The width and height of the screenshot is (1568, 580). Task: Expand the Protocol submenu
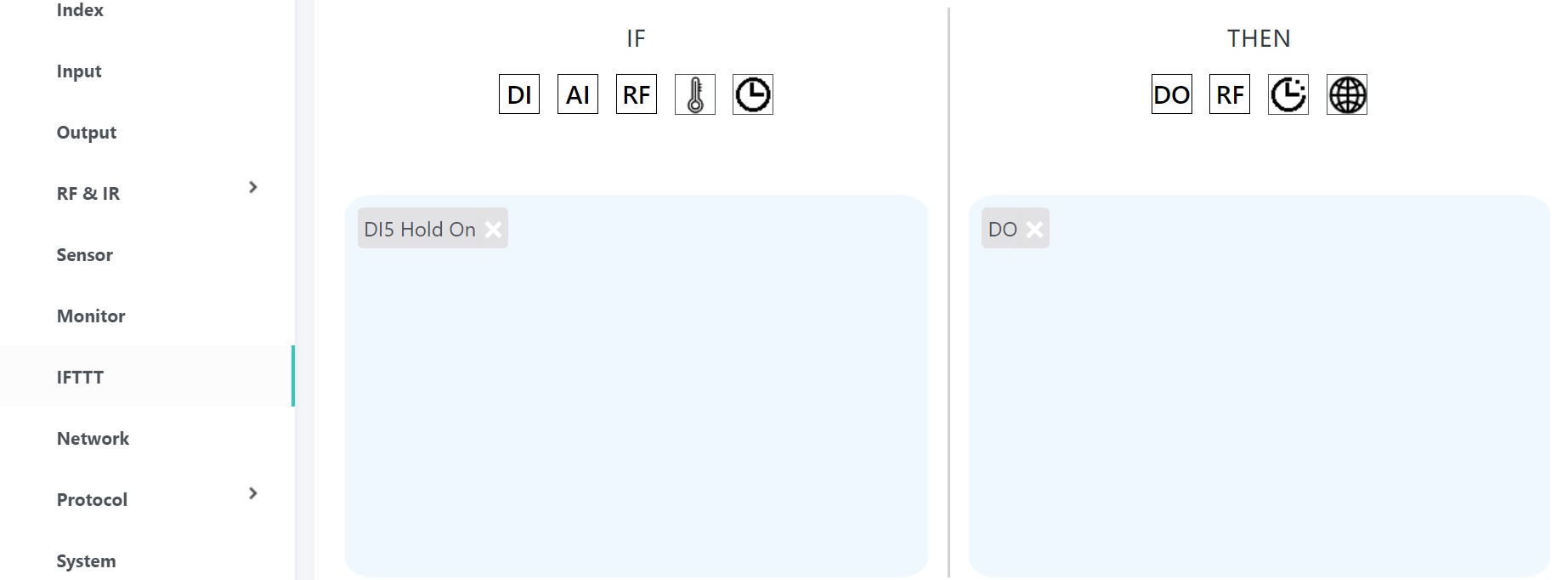pos(252,493)
